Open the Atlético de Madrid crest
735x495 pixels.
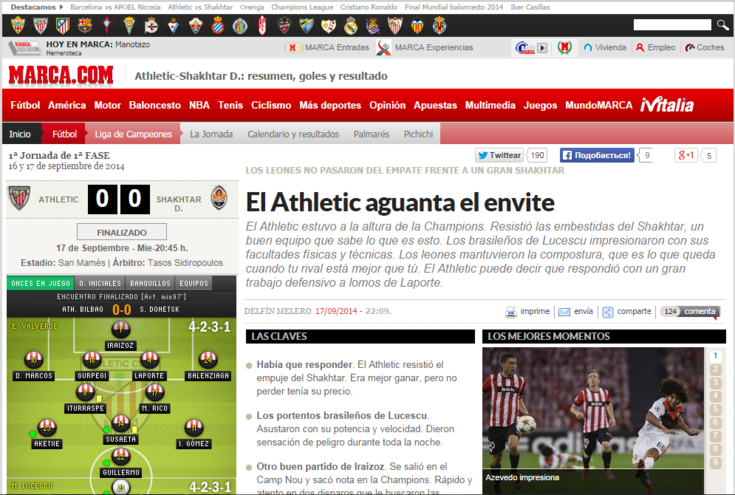coord(62,25)
